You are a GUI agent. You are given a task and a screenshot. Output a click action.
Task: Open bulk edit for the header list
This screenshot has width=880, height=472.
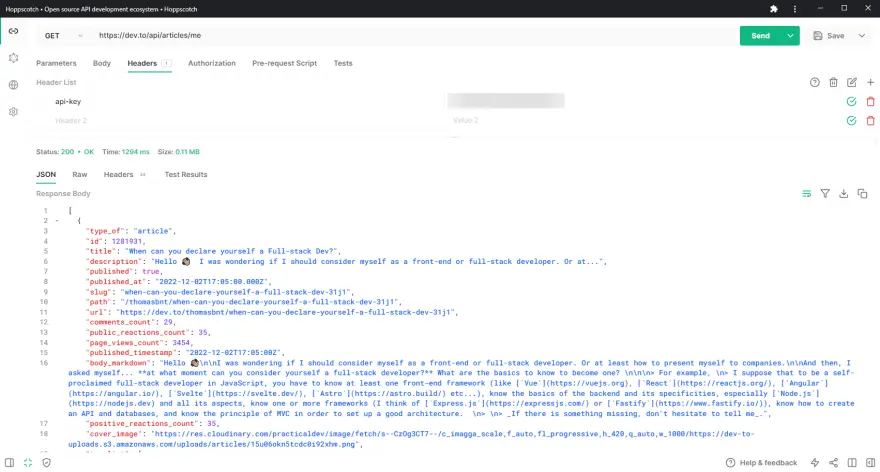click(x=852, y=82)
